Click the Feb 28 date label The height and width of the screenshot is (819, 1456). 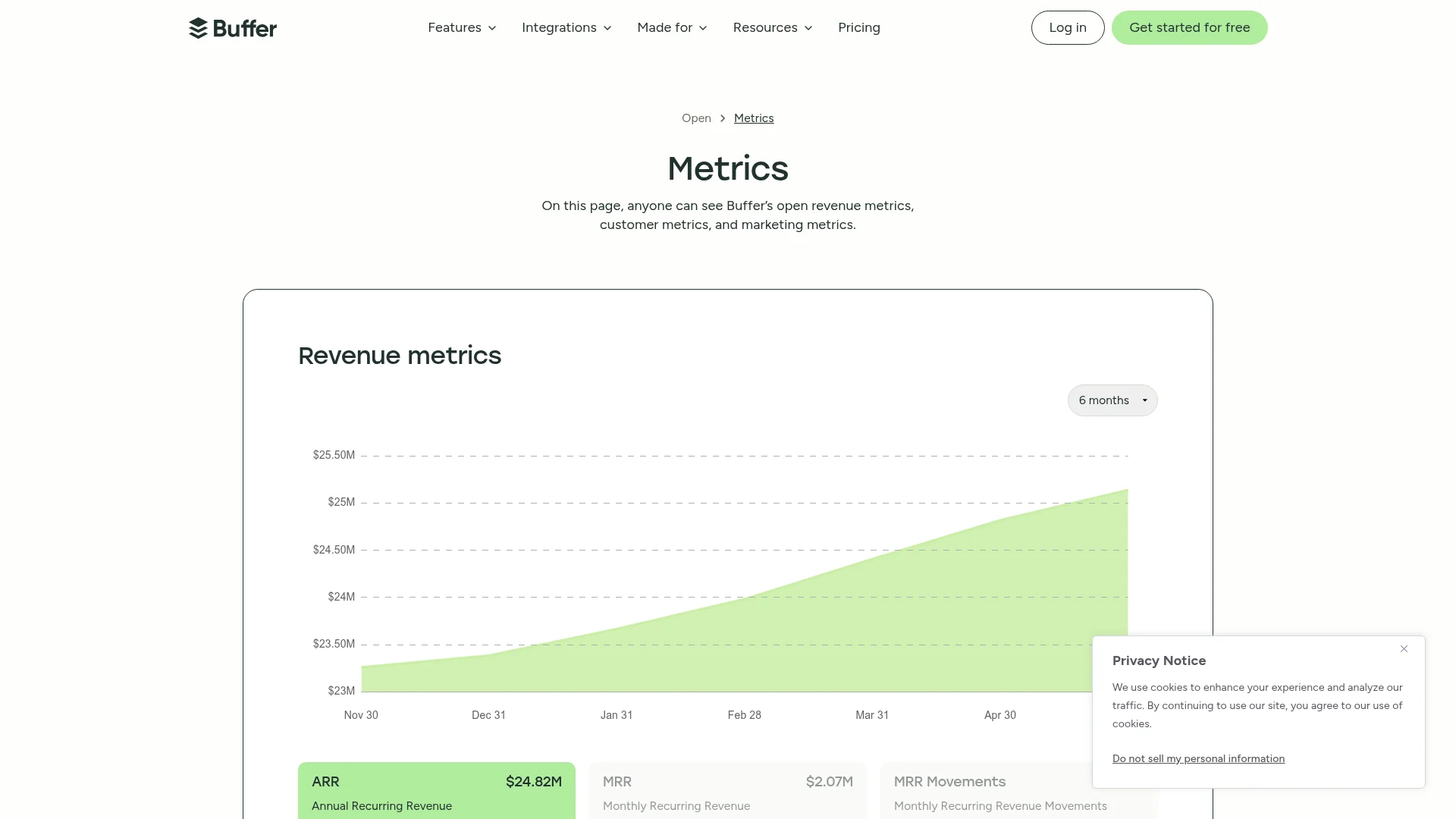(745, 715)
